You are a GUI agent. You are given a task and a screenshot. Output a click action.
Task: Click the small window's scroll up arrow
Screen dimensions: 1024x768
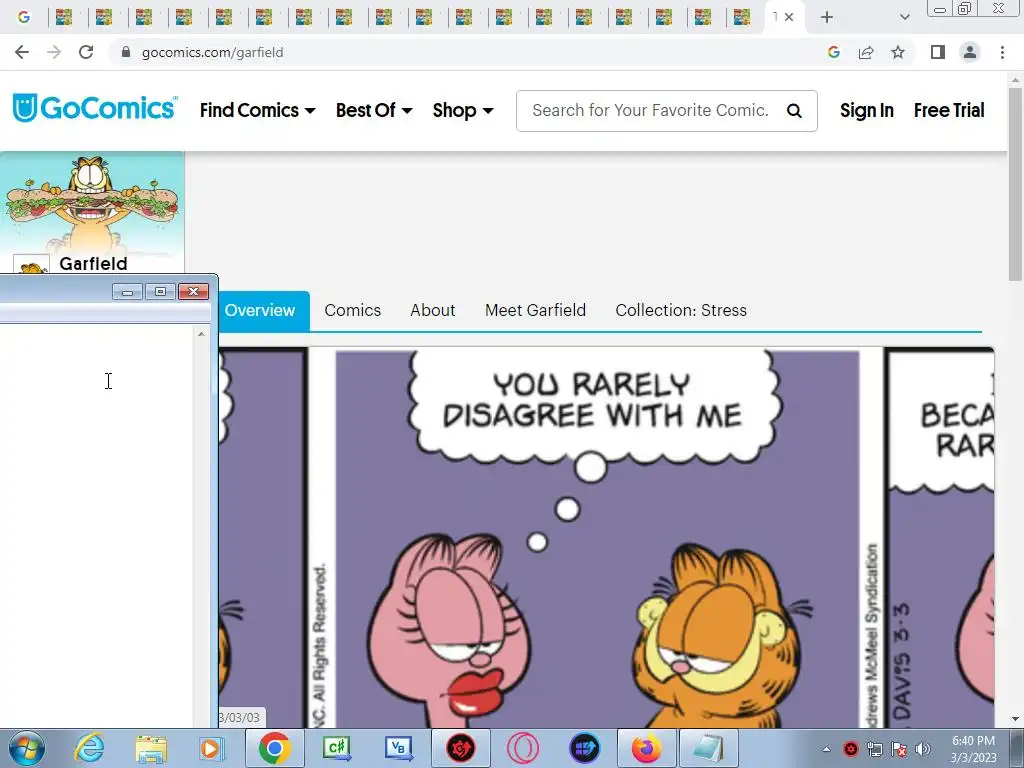[201, 334]
